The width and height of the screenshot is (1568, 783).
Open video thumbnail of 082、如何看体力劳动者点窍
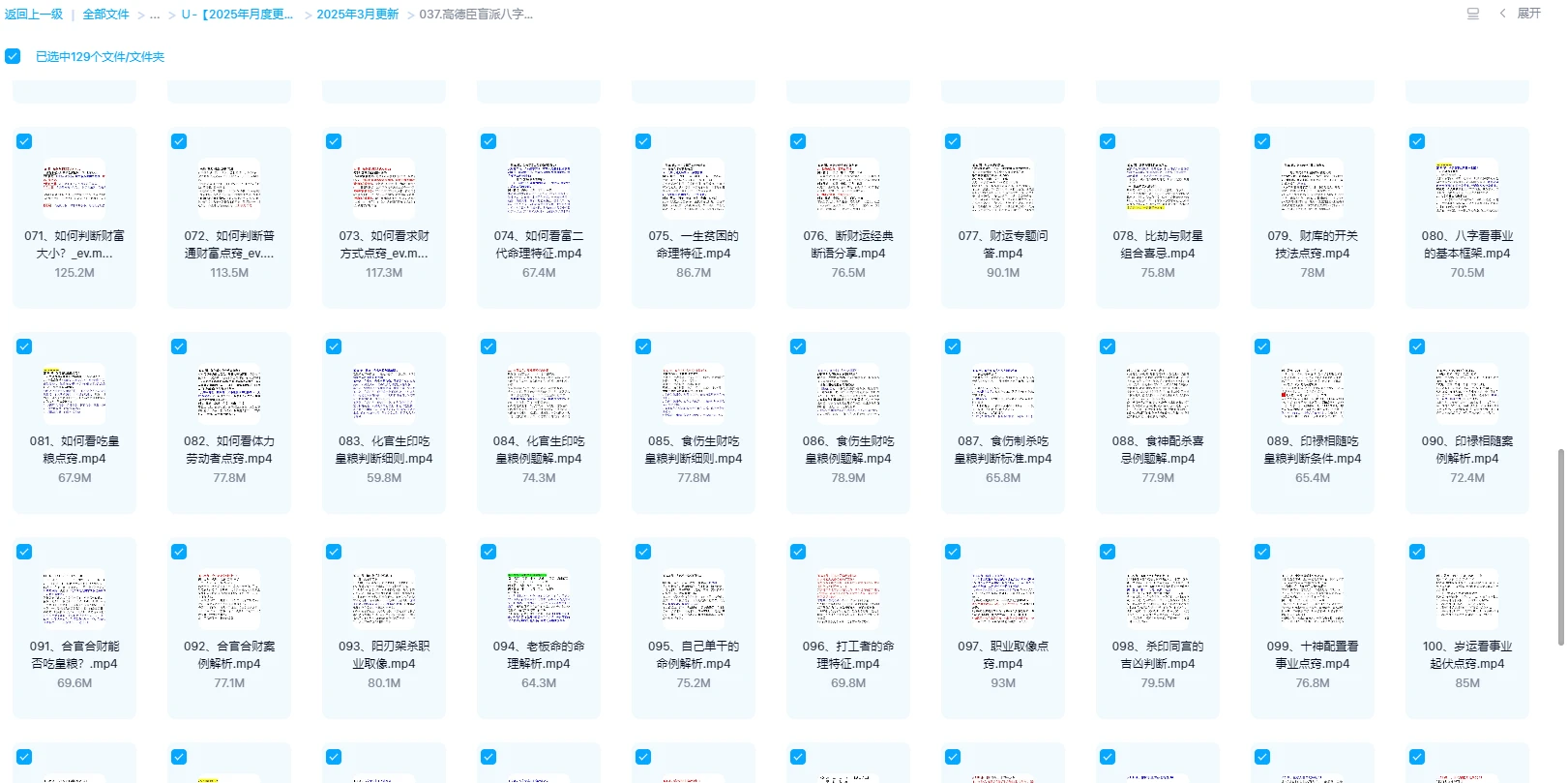click(x=229, y=392)
